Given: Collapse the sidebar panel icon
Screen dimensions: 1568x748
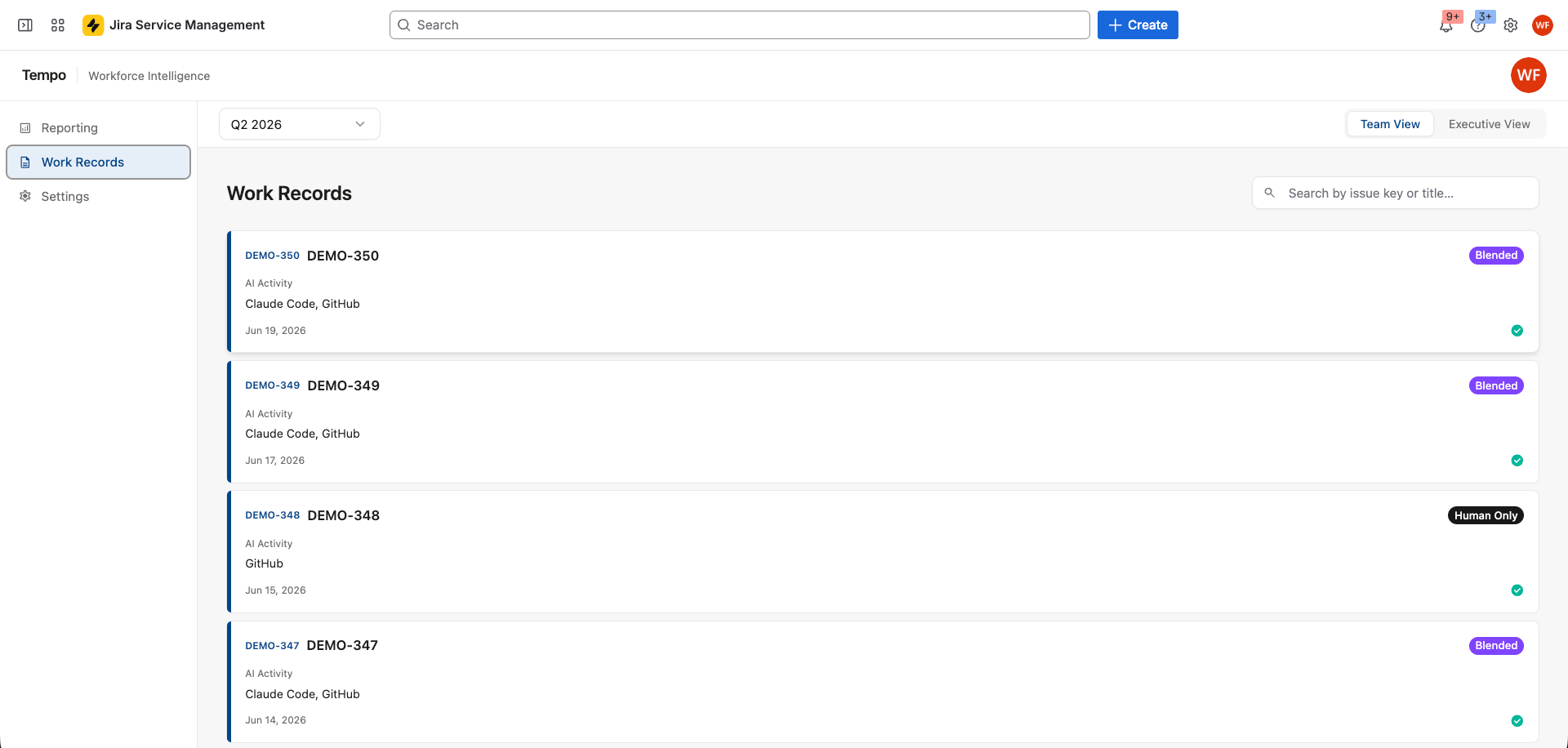Looking at the screenshot, I should tap(25, 25).
